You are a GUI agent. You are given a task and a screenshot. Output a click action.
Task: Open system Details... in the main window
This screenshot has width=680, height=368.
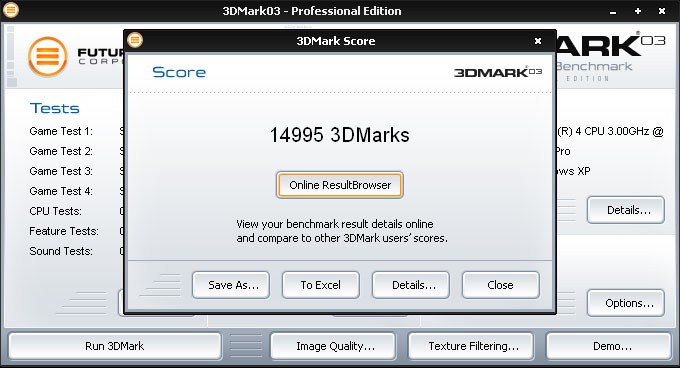tap(626, 210)
